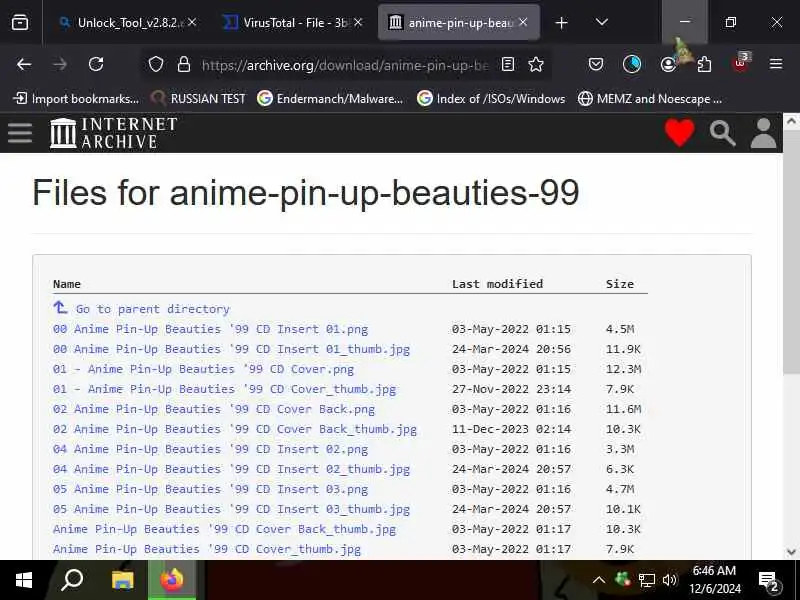Open the MEMZ and Noescape bookmark
This screenshot has width=800, height=600.
(650, 98)
